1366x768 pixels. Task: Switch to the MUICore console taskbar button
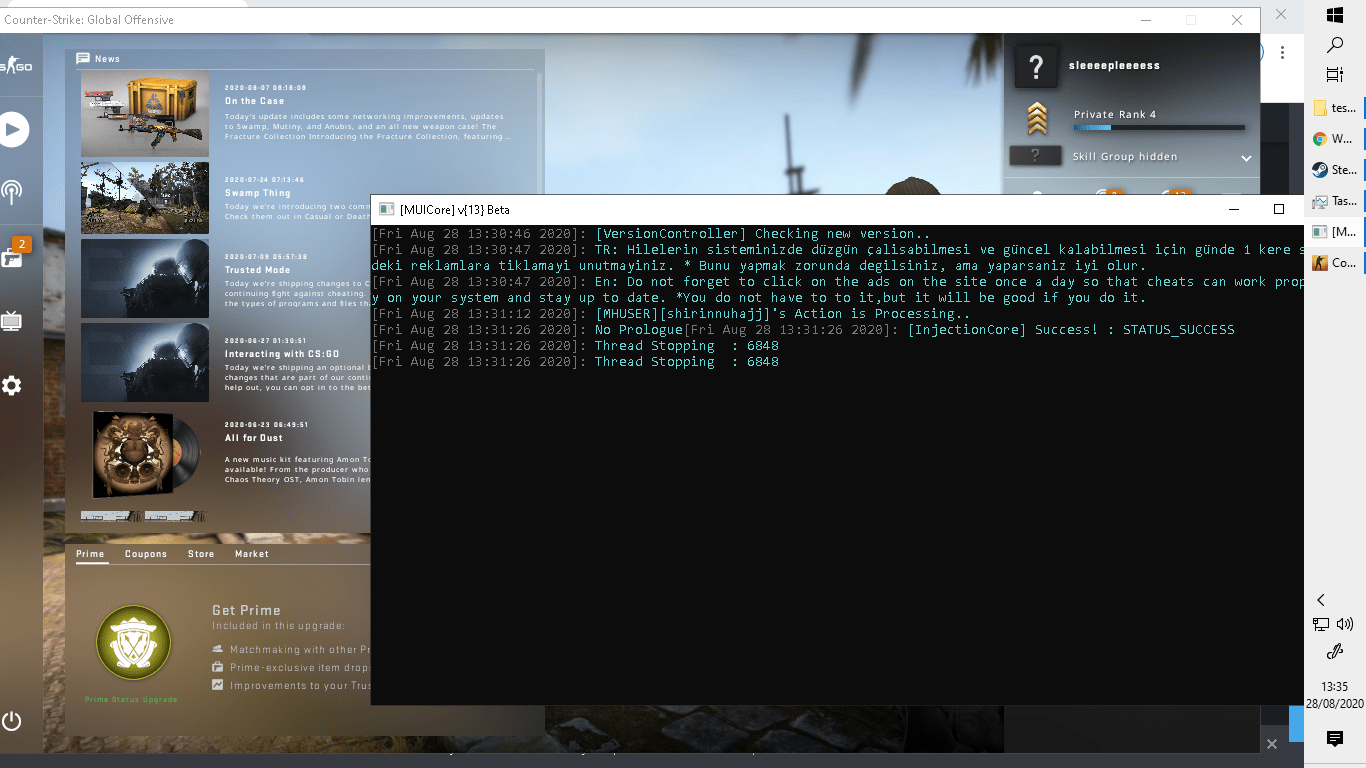(1335, 232)
